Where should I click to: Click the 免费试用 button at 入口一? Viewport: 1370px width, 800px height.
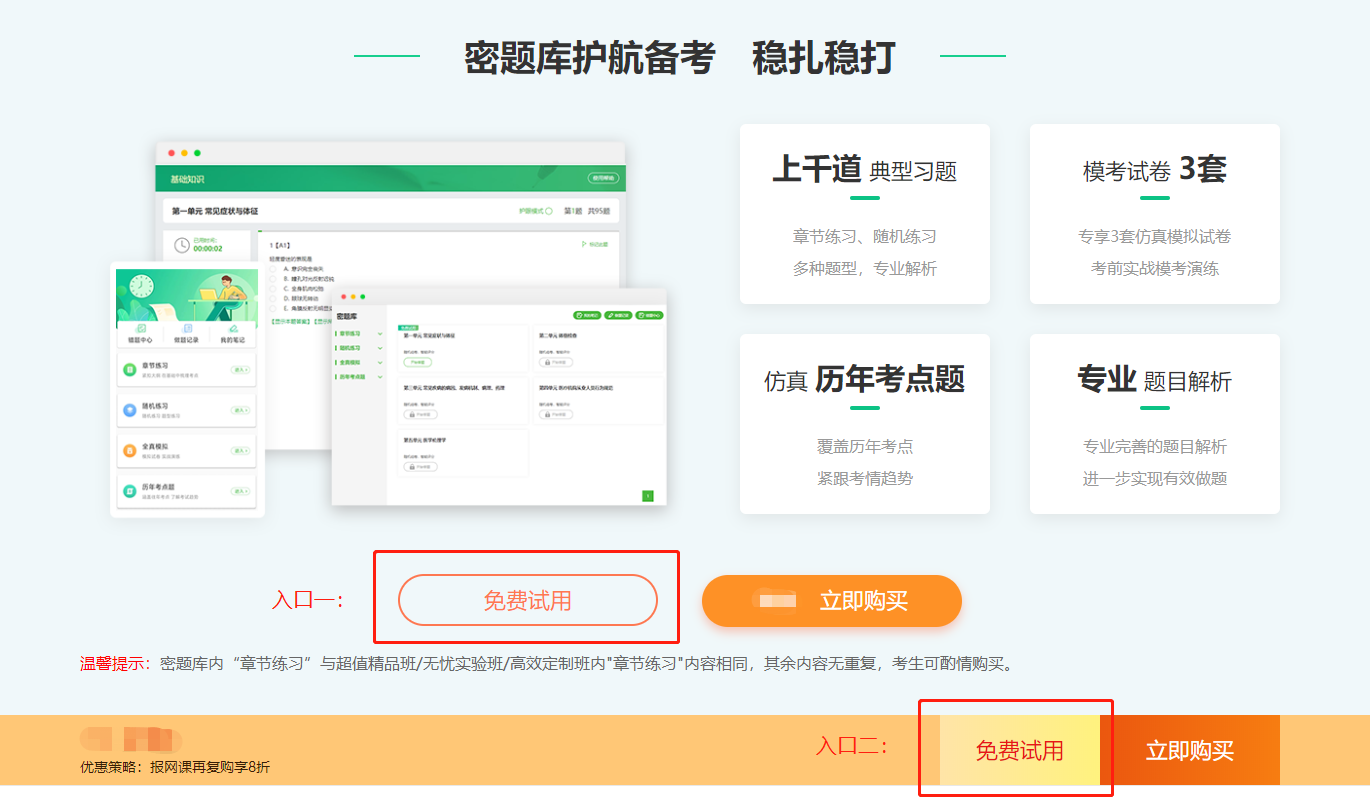[527, 600]
